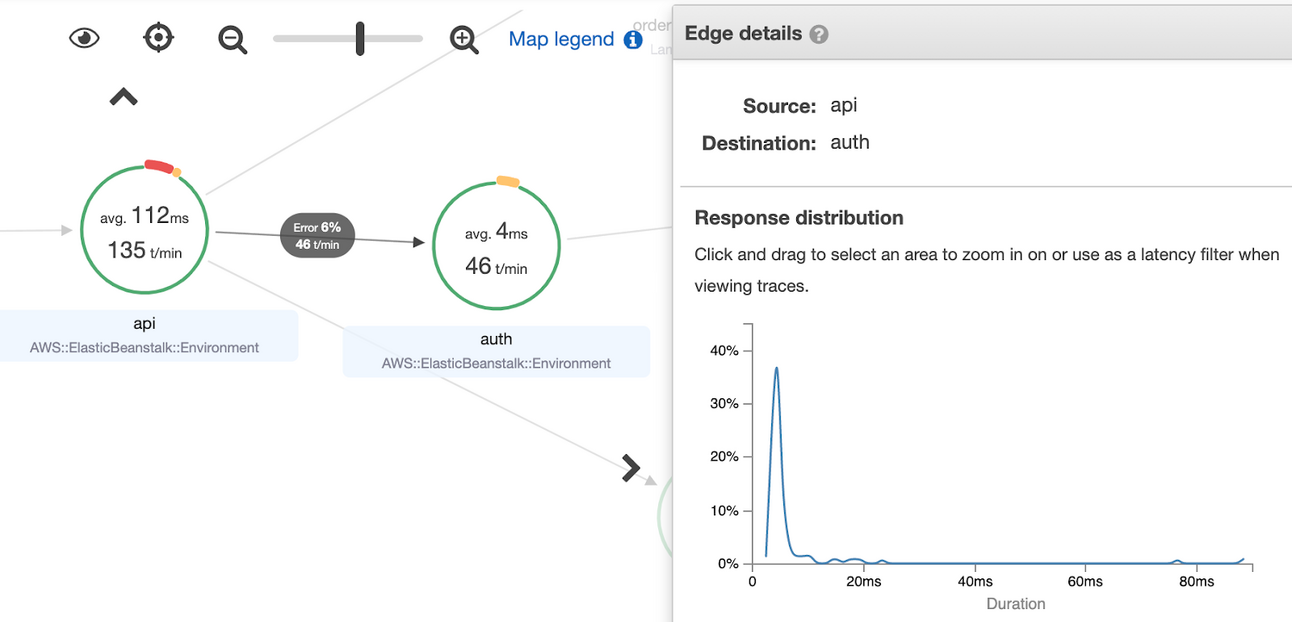Click the info icon beside Map legend

(632, 39)
